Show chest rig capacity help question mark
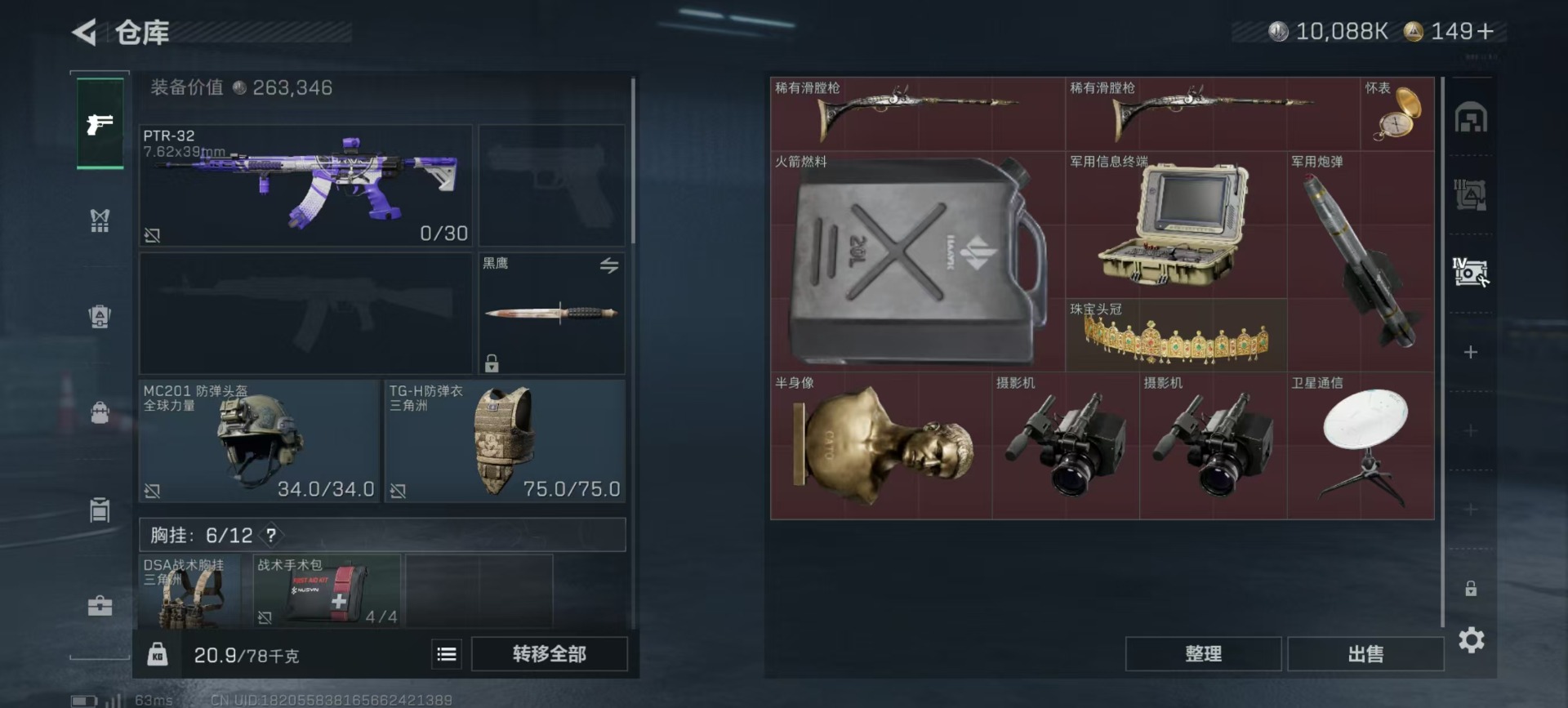The height and width of the screenshot is (708, 1568). click(270, 535)
